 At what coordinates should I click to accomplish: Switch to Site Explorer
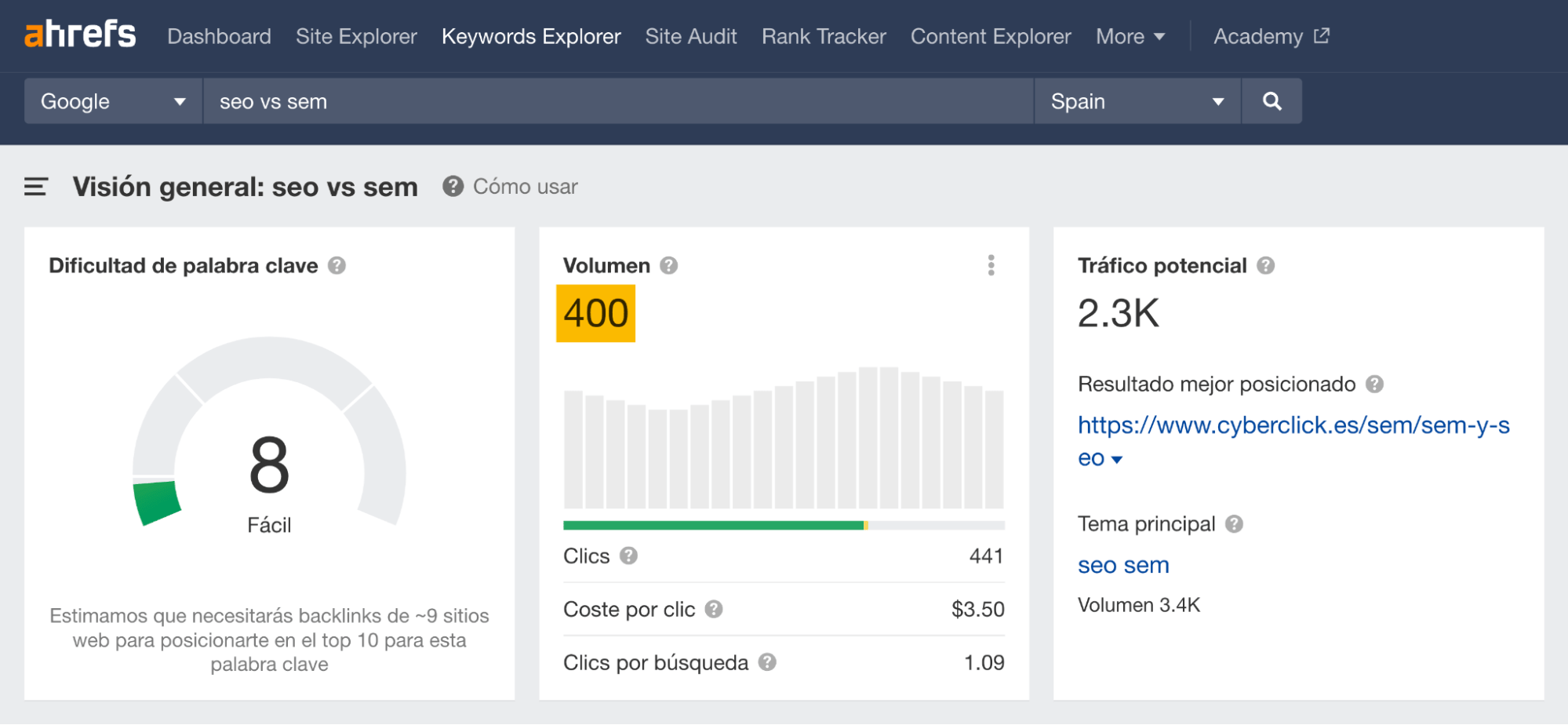coord(356,36)
